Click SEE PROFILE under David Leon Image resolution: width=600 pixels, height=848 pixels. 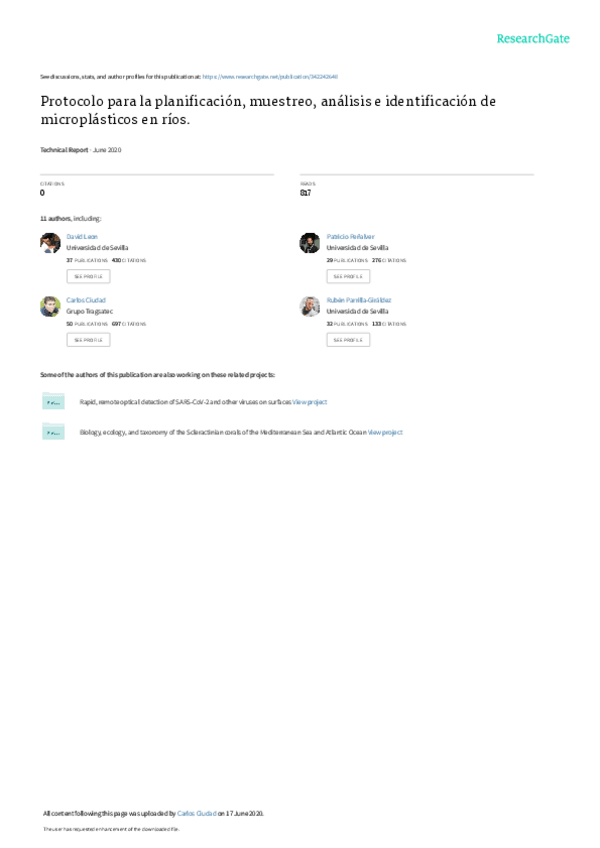pyautogui.click(x=88, y=276)
